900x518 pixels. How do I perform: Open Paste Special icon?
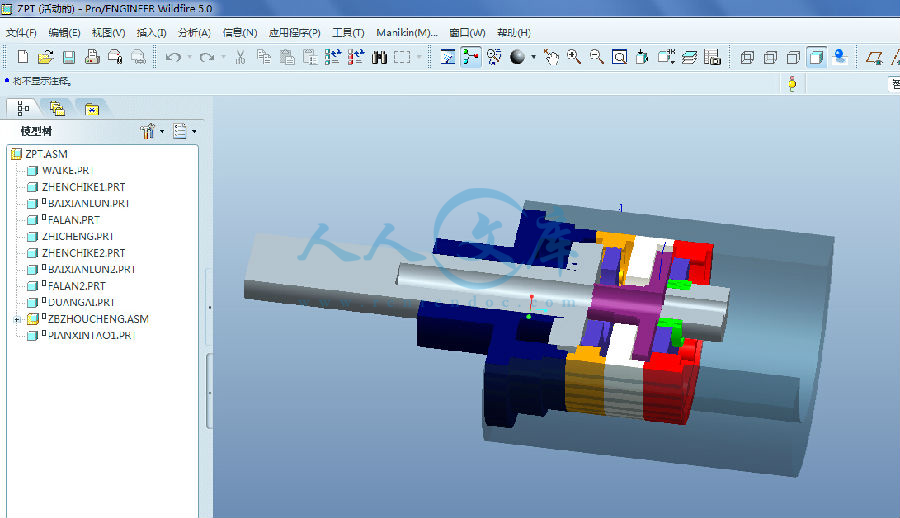tap(310, 57)
